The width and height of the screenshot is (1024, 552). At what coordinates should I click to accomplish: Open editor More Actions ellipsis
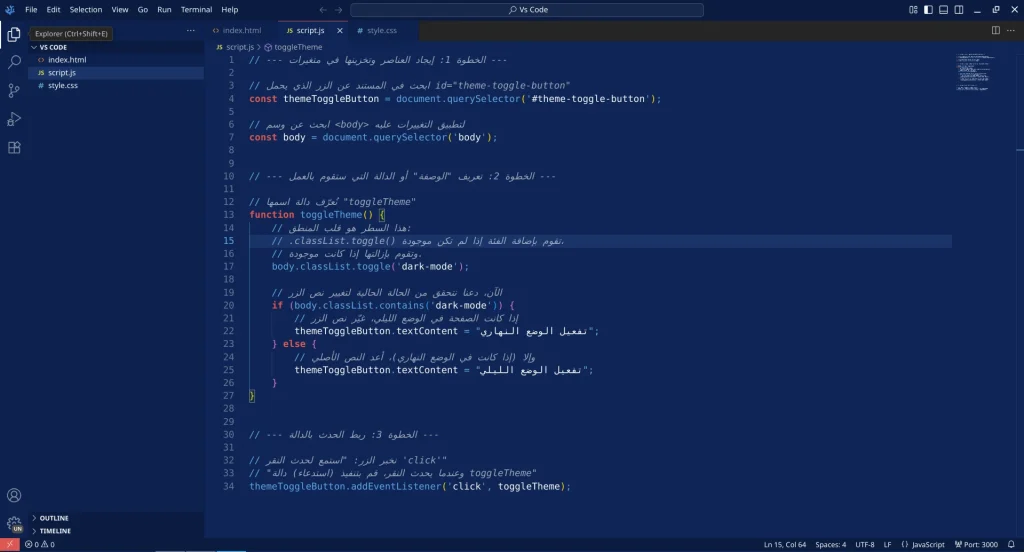tap(1011, 30)
